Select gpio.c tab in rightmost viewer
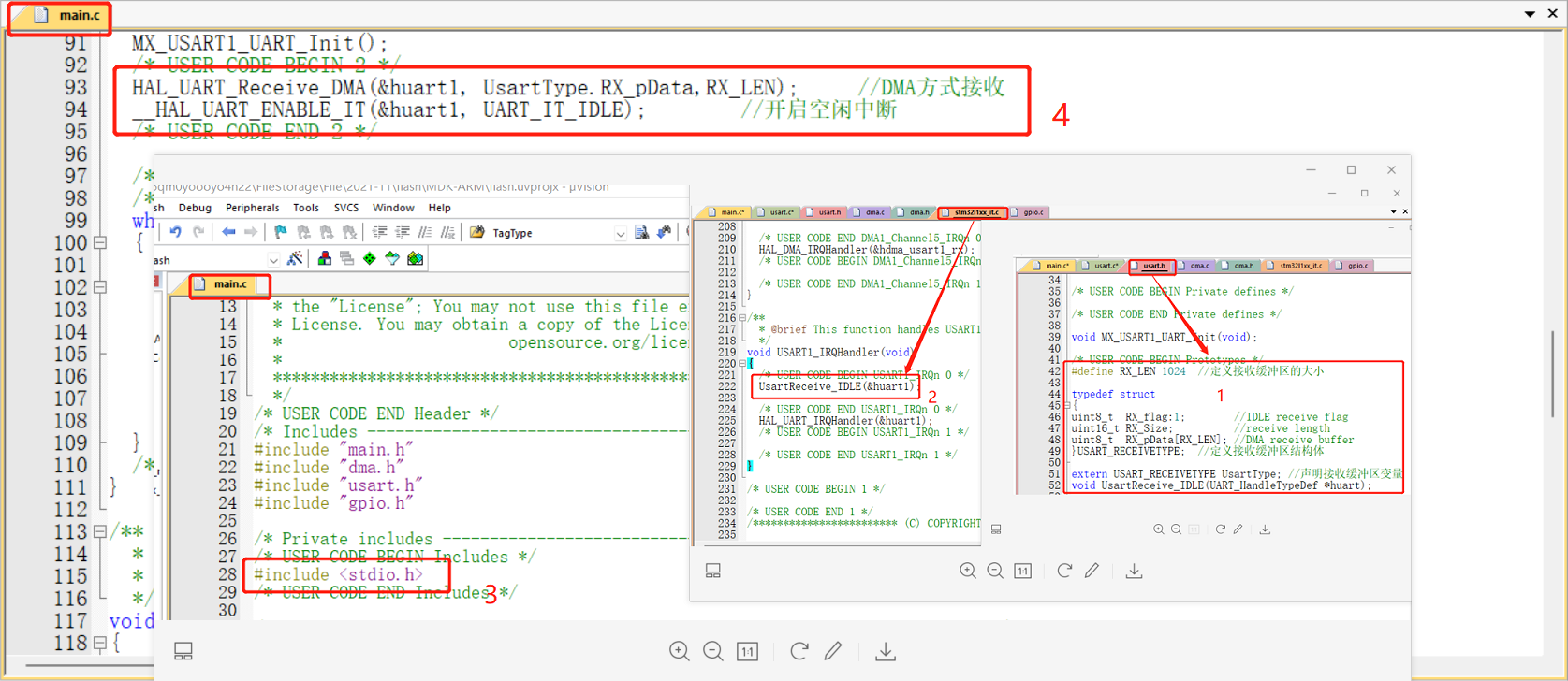Image resolution: width=1568 pixels, height=681 pixels. (1353, 266)
